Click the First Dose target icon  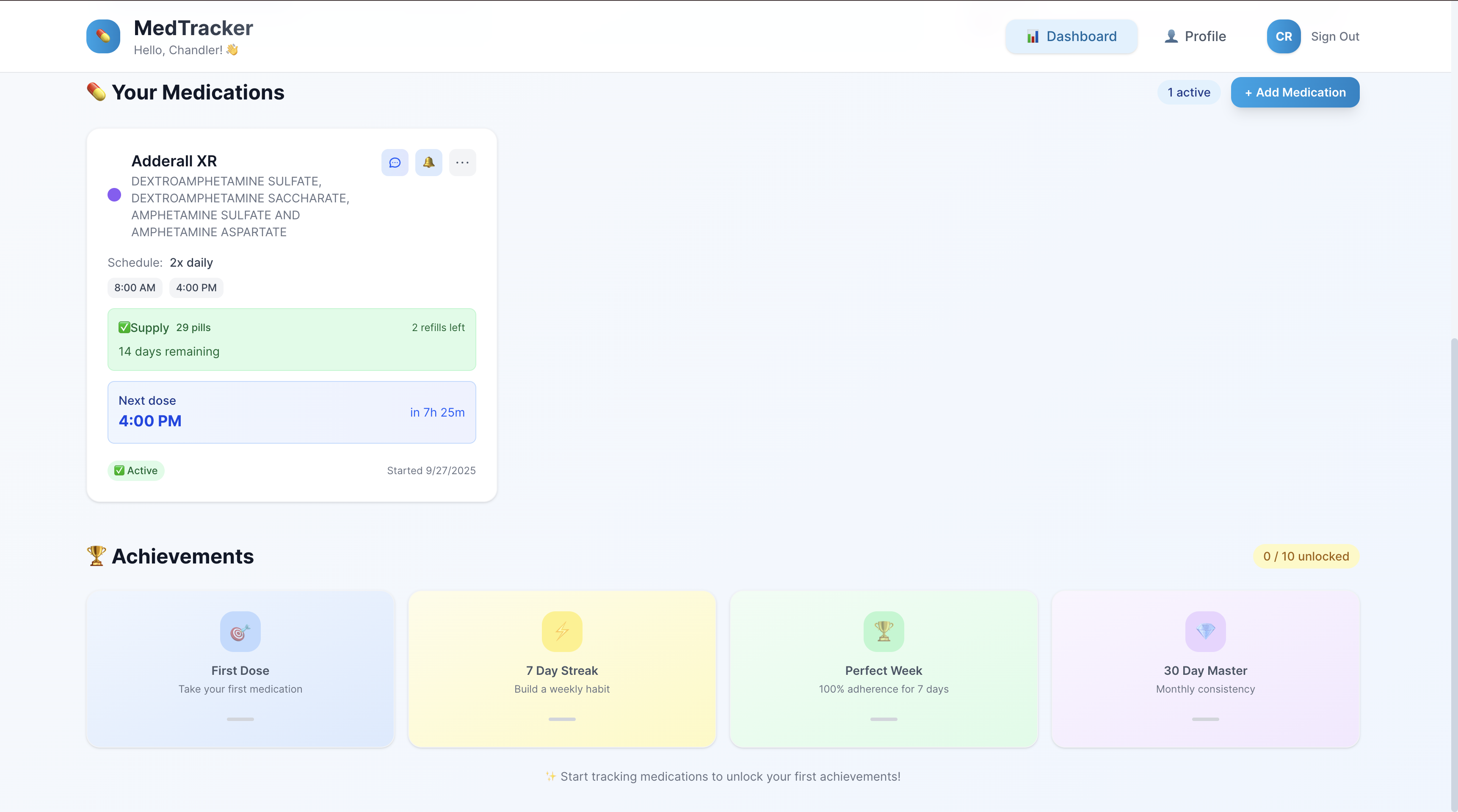click(240, 632)
